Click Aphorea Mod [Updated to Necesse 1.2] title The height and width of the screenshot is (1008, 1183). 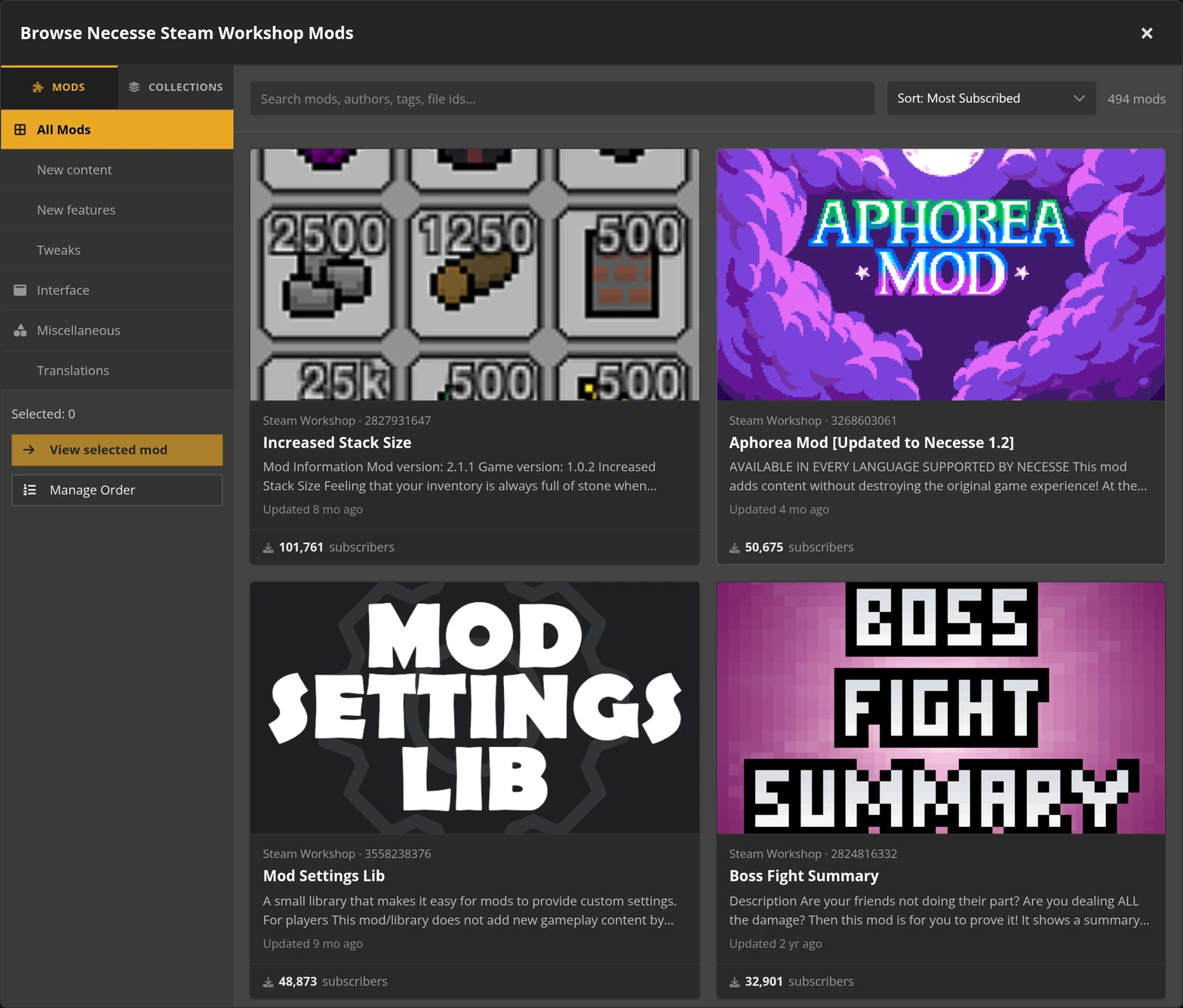pyautogui.click(x=871, y=443)
